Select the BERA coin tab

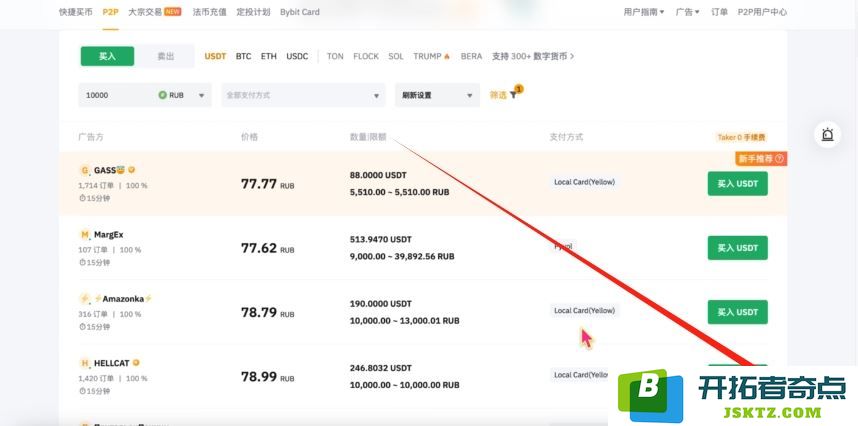471,56
